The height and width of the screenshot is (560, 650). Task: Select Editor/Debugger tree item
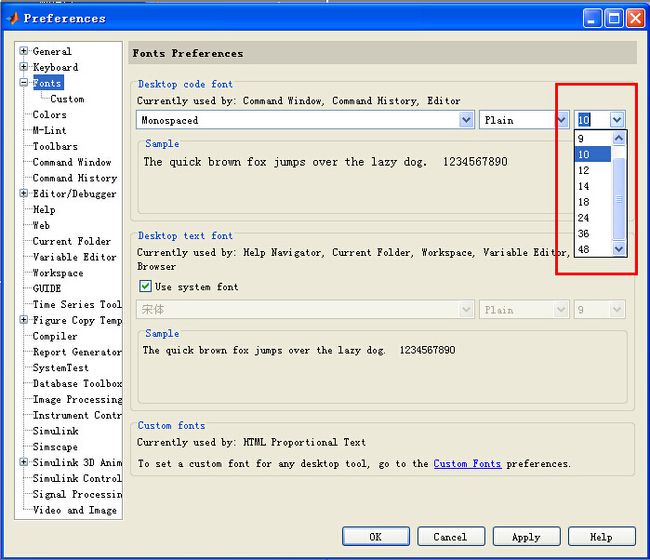(74, 194)
